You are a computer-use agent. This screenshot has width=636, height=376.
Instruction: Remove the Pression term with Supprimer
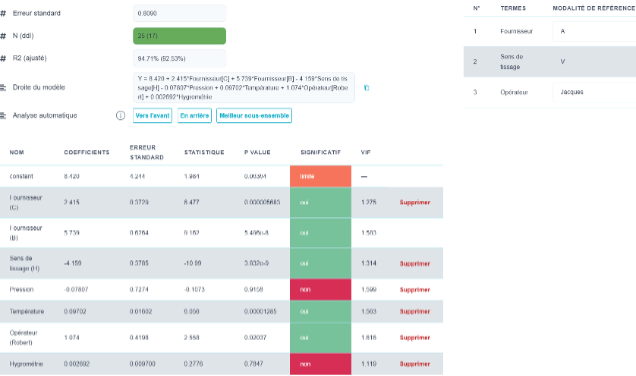tap(415, 290)
